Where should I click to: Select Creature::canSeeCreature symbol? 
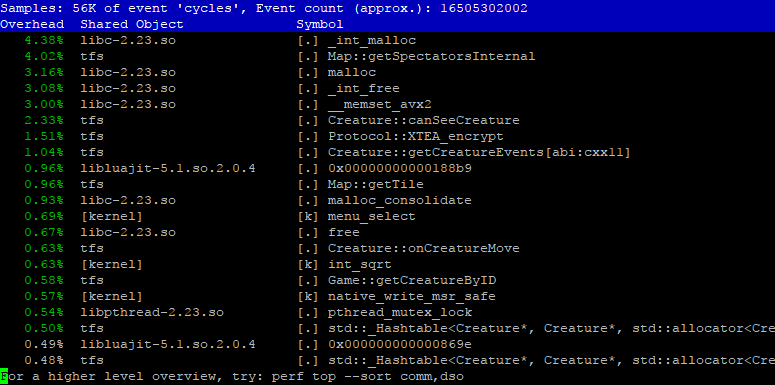[x=424, y=121]
